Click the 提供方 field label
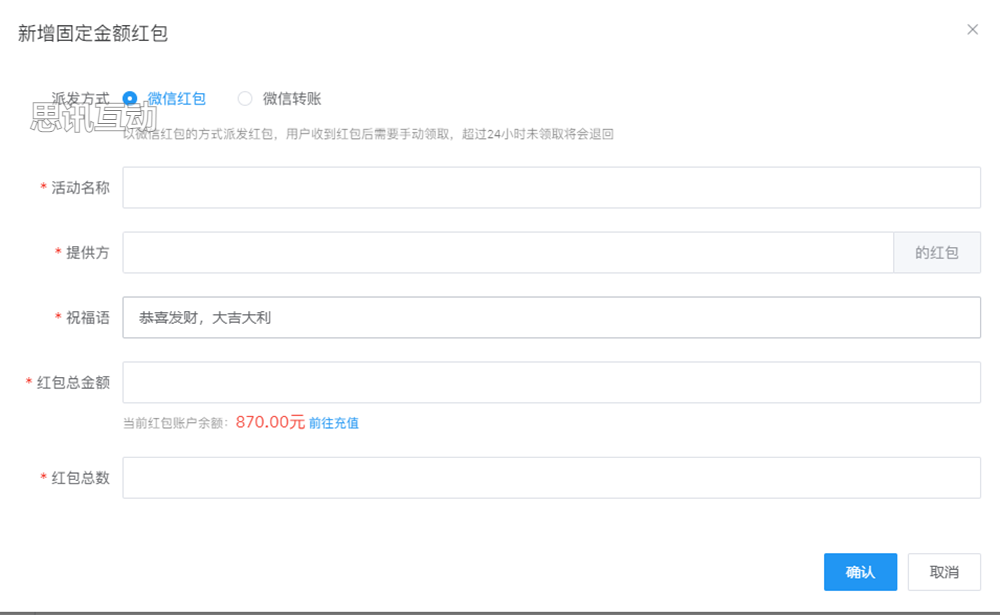 [87, 253]
